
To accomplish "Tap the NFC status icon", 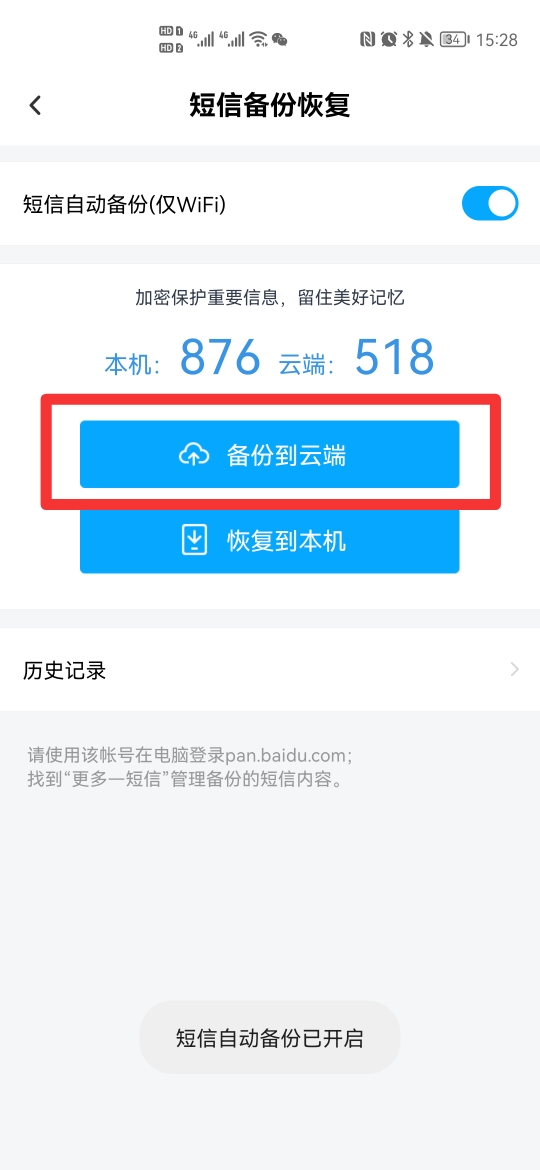I will pos(367,40).
